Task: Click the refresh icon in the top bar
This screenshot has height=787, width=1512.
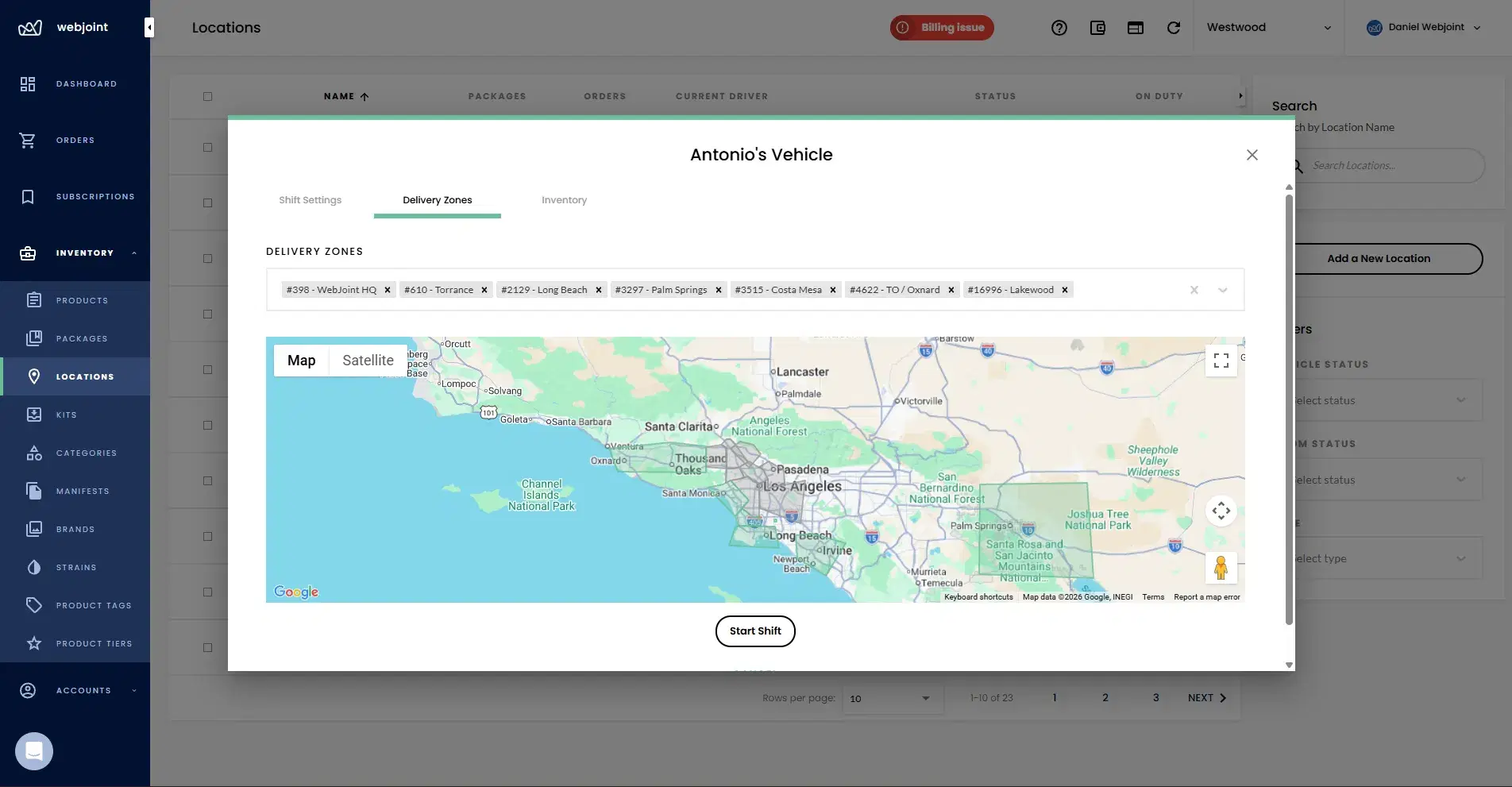Action: [x=1174, y=27]
